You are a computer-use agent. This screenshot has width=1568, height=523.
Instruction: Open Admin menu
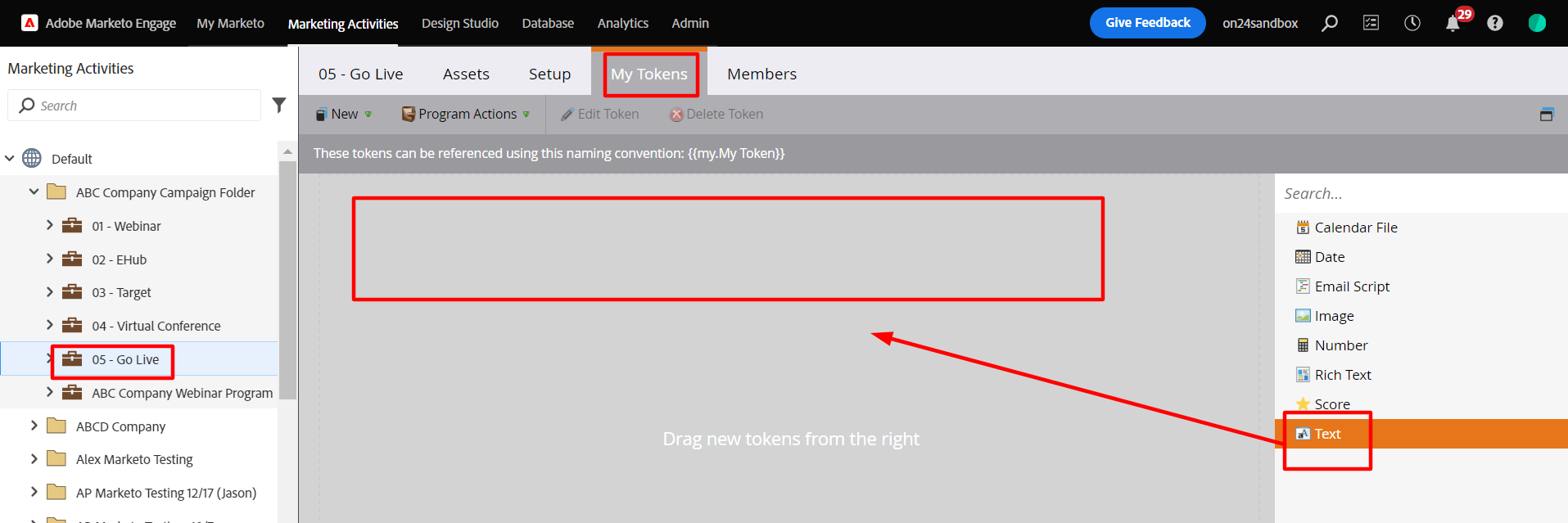point(690,23)
